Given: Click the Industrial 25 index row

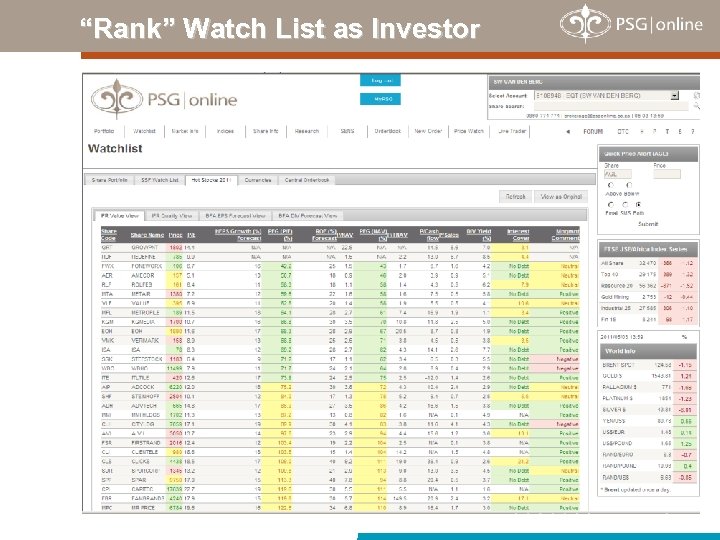Looking at the screenshot, I should click(648, 308).
